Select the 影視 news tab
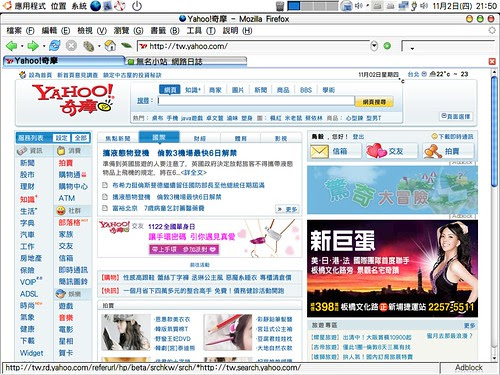The width and height of the screenshot is (500, 375). click(281, 138)
